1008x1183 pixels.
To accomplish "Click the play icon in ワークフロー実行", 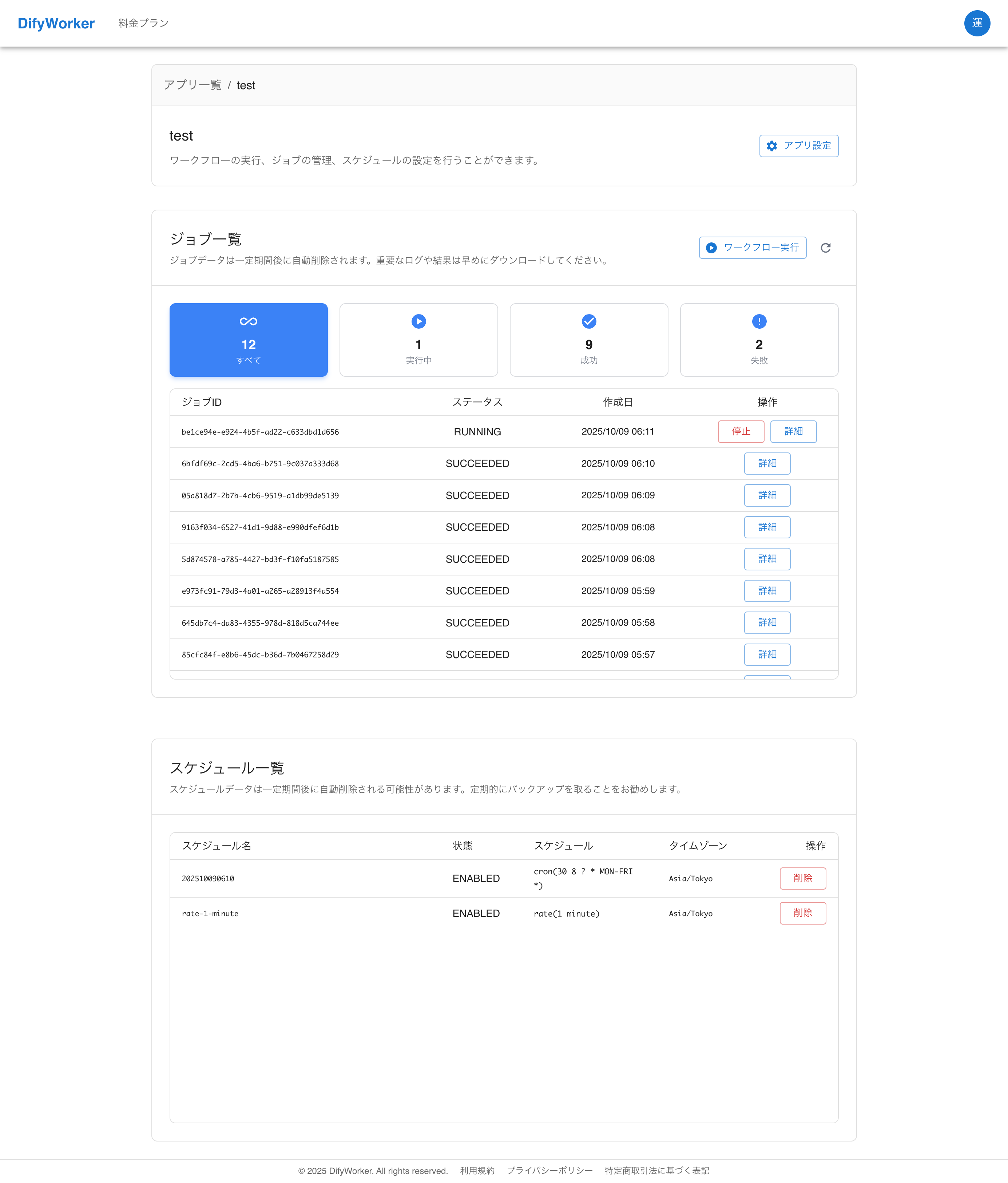I will (x=711, y=248).
